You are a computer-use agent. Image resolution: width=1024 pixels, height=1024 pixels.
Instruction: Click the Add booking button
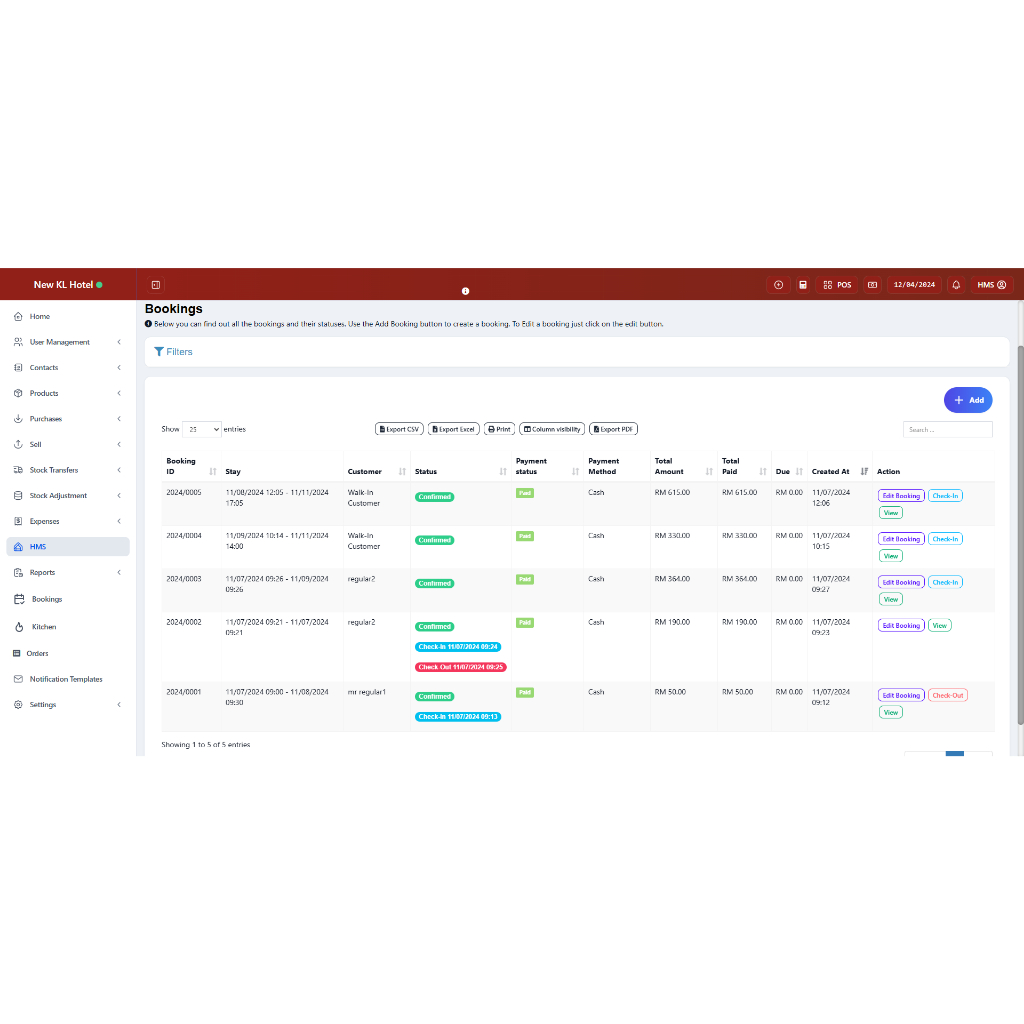(967, 400)
